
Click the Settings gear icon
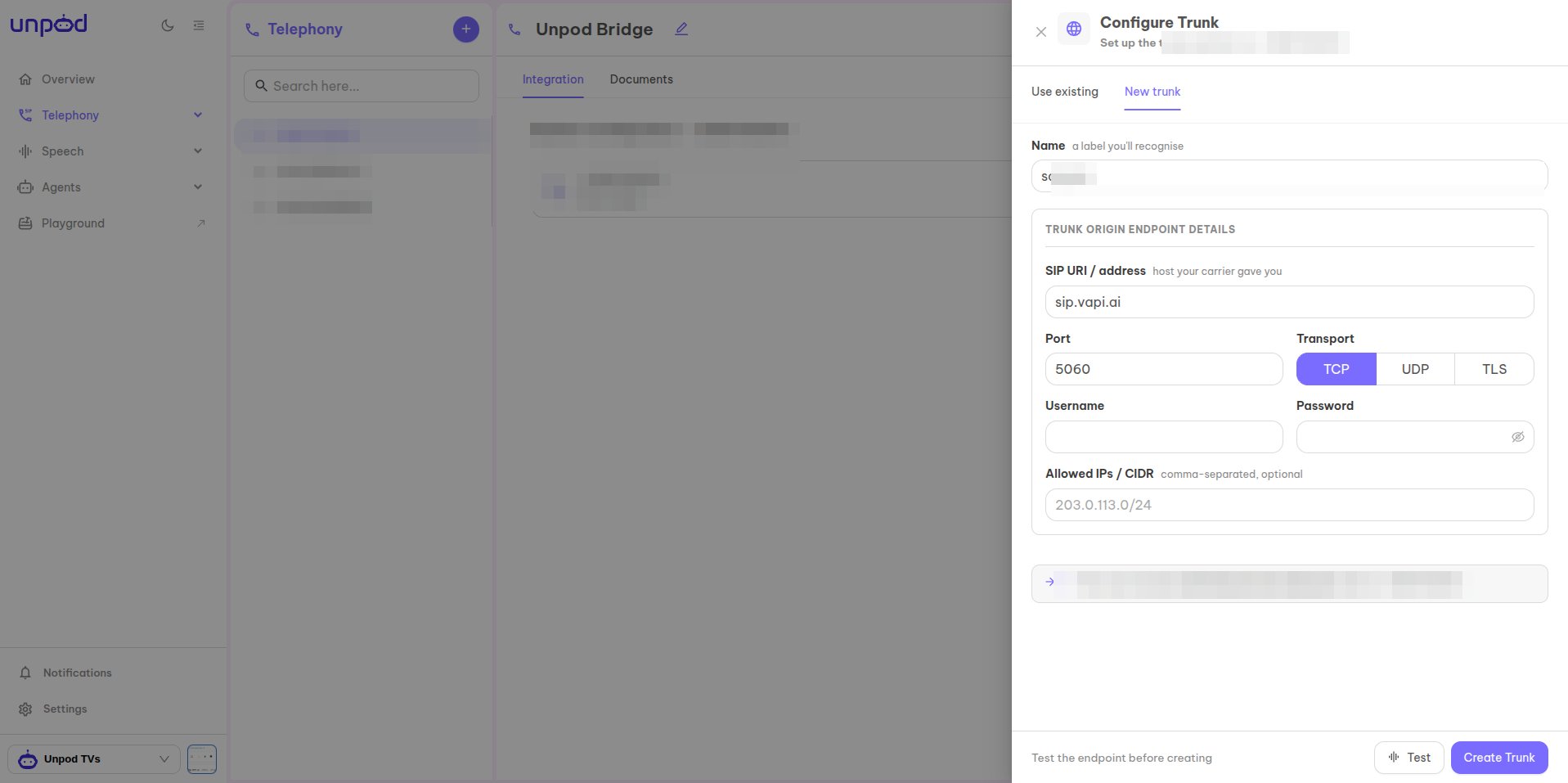click(x=25, y=709)
